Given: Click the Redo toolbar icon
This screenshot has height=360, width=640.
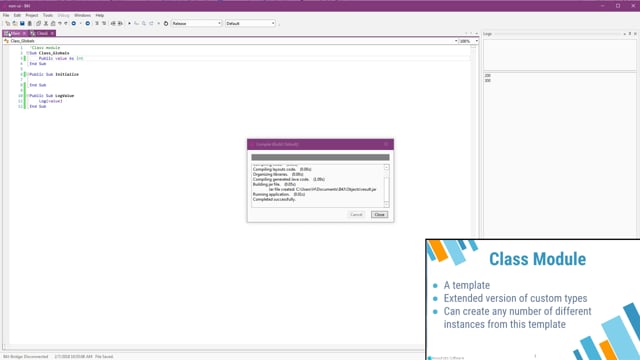Looking at the screenshot, I should click(66, 24).
